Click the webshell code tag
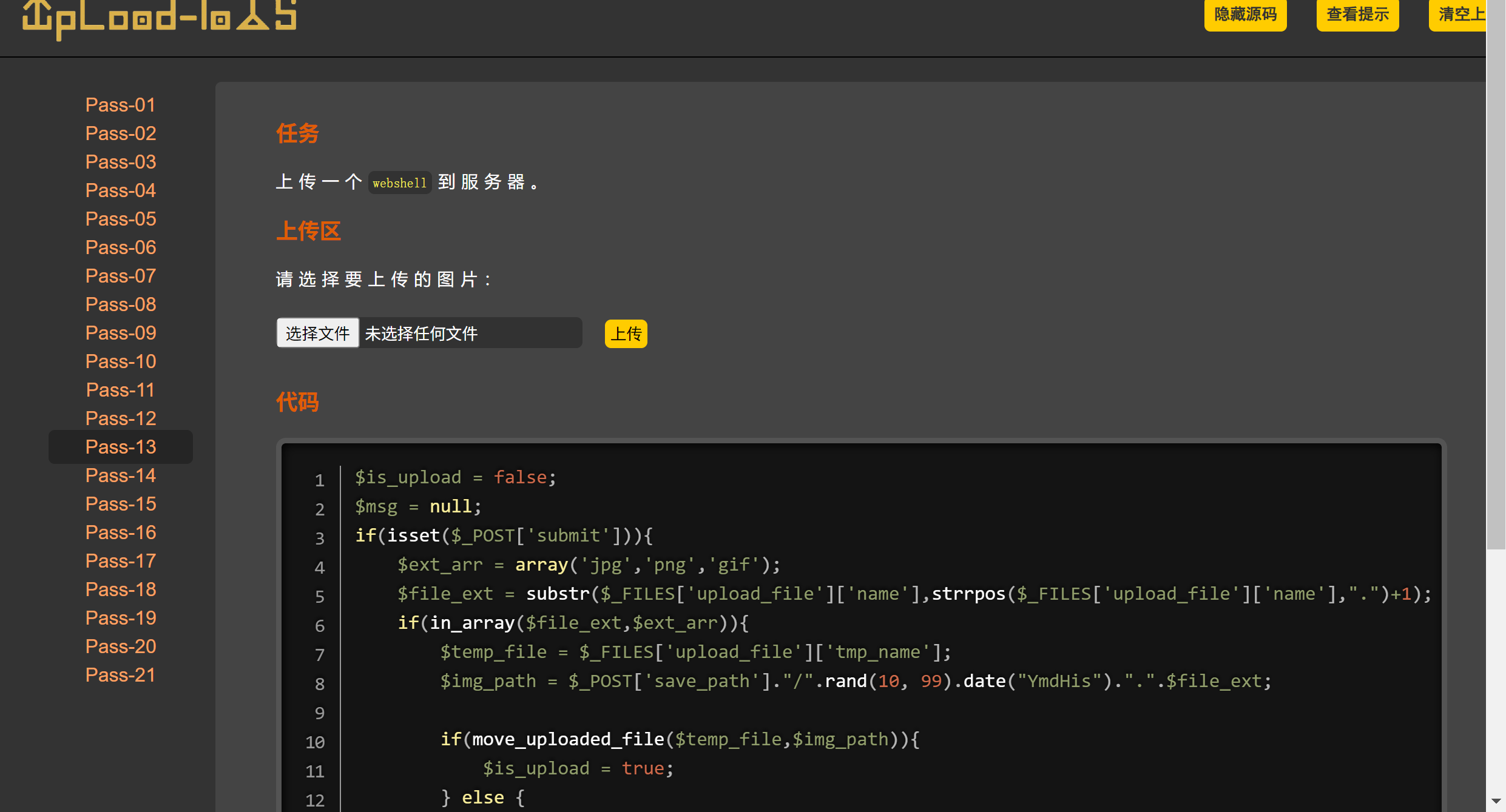 399,183
